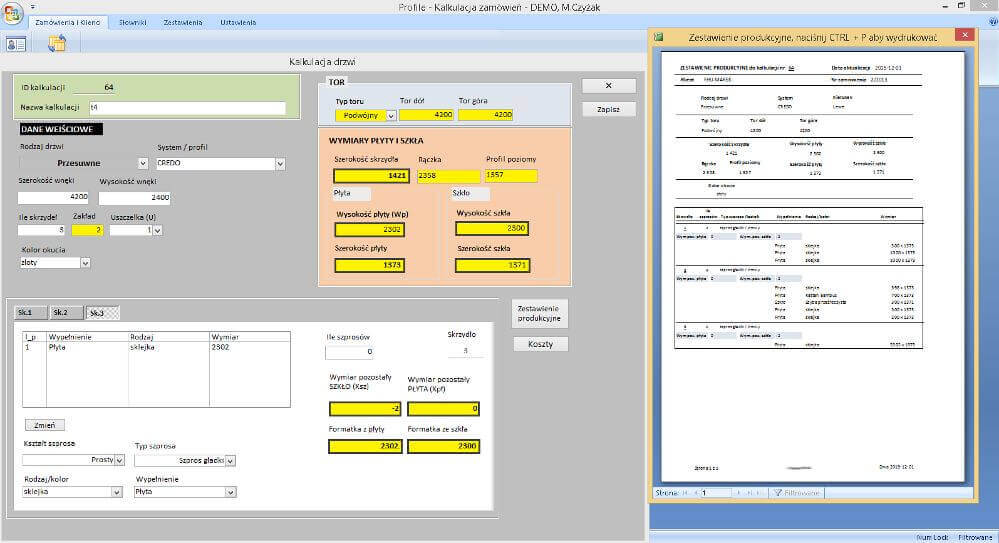Expand the Wypełnienie dropdown

click(231, 492)
